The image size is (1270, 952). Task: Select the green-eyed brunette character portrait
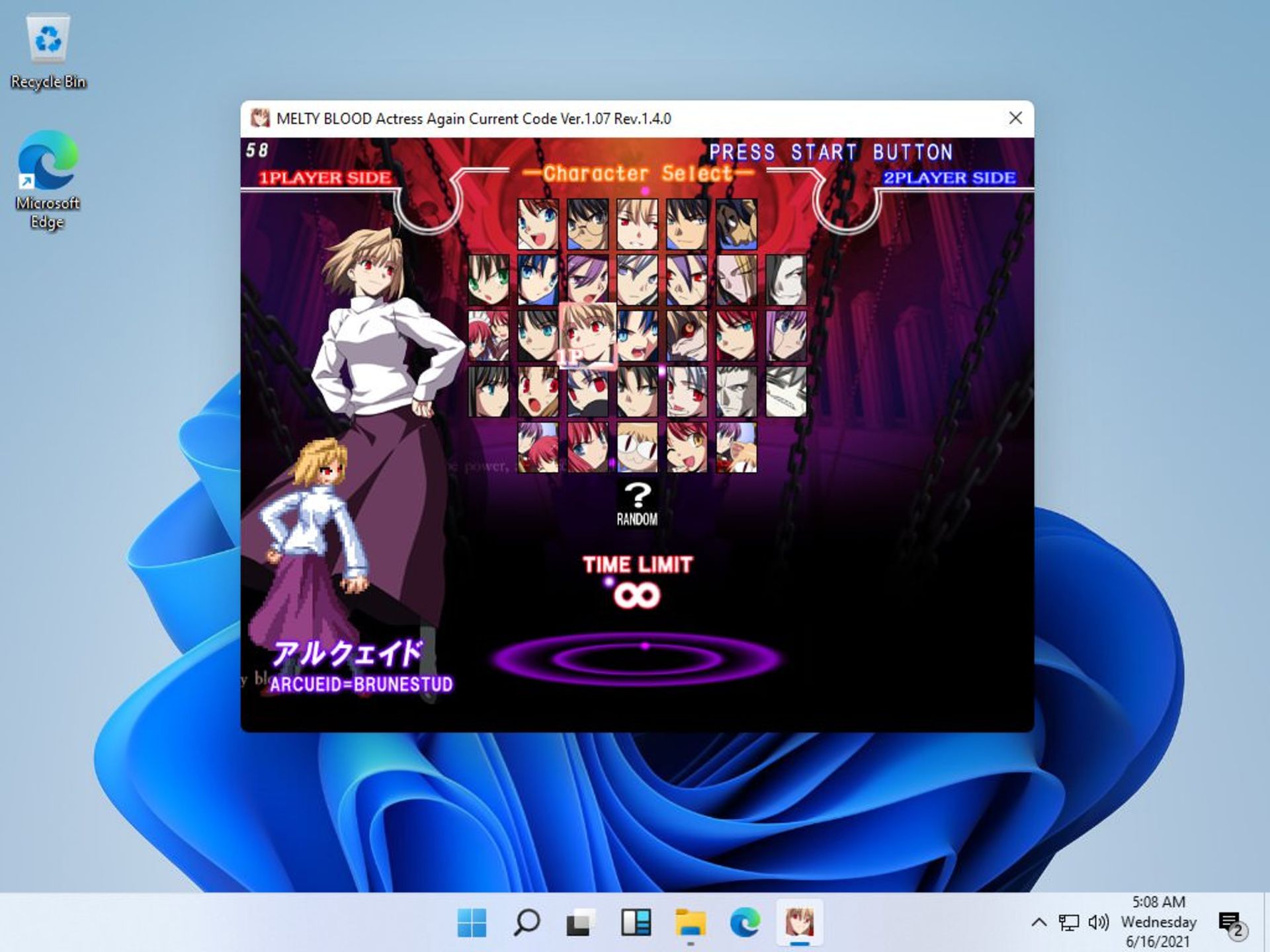pos(488,280)
